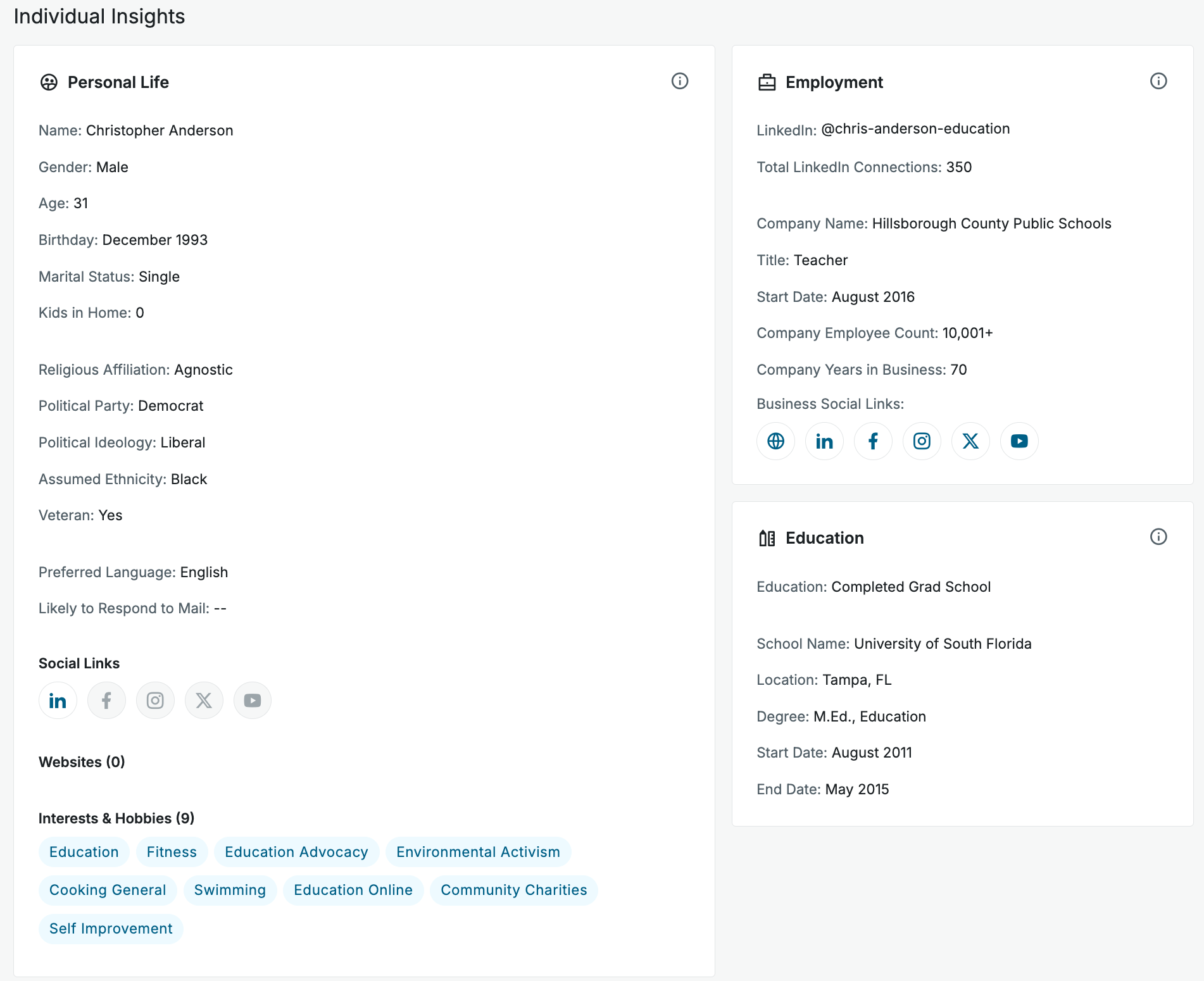The width and height of the screenshot is (1204, 981).
Task: Select the Community Charities tag
Action: click(514, 890)
